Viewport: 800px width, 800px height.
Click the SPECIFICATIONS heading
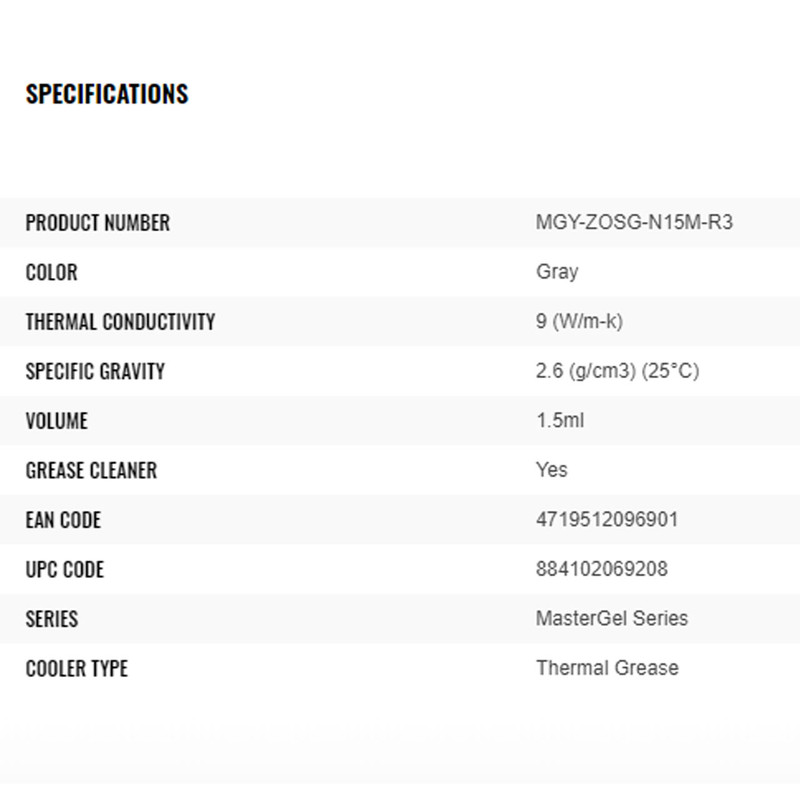(107, 94)
